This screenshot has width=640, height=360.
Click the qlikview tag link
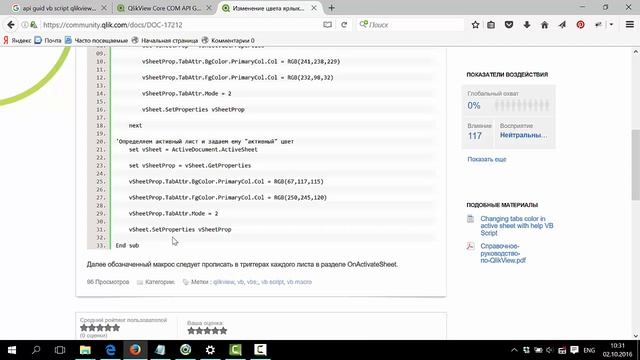[224, 282]
